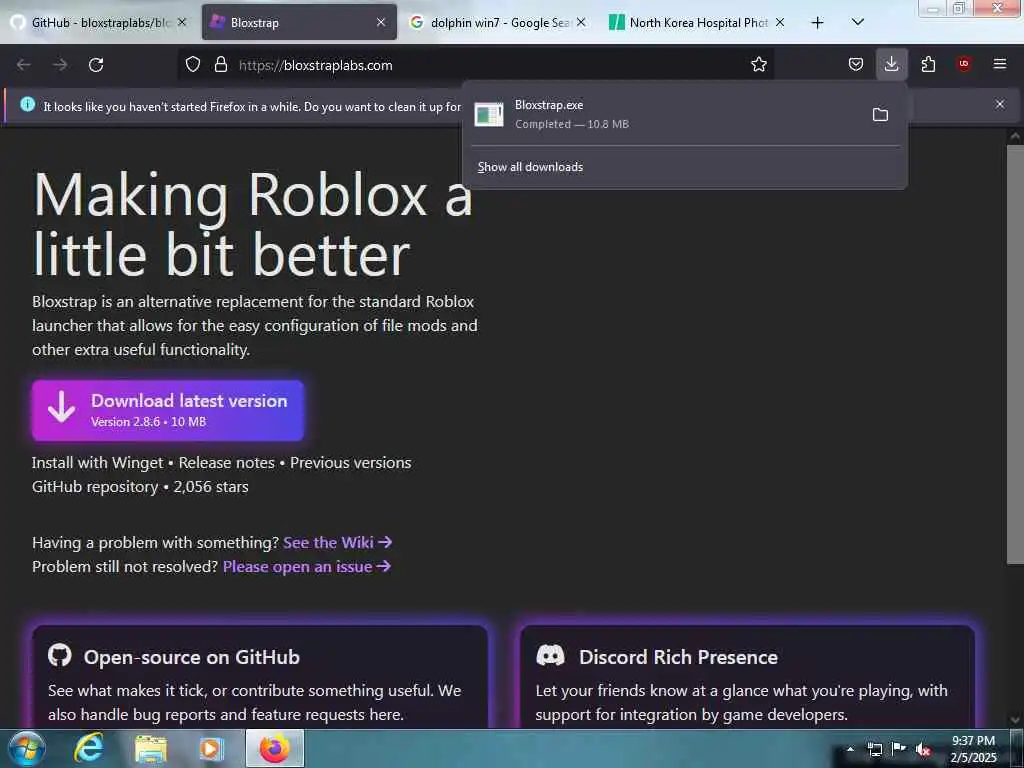The image size is (1024, 768).
Task: Open the Windows Start menu orb
Action: (25, 748)
